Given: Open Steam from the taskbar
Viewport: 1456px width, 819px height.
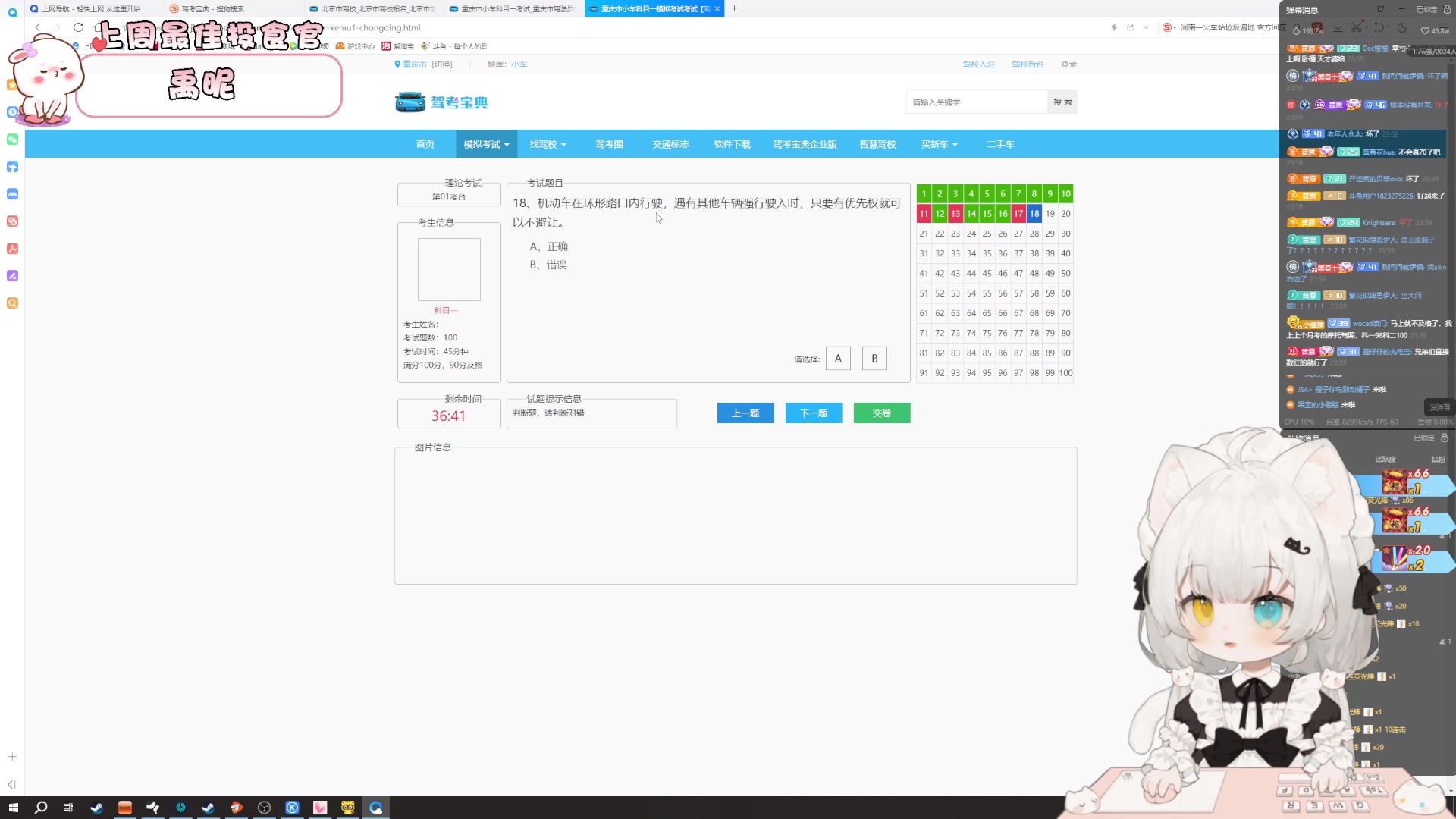Looking at the screenshot, I should tap(96, 808).
